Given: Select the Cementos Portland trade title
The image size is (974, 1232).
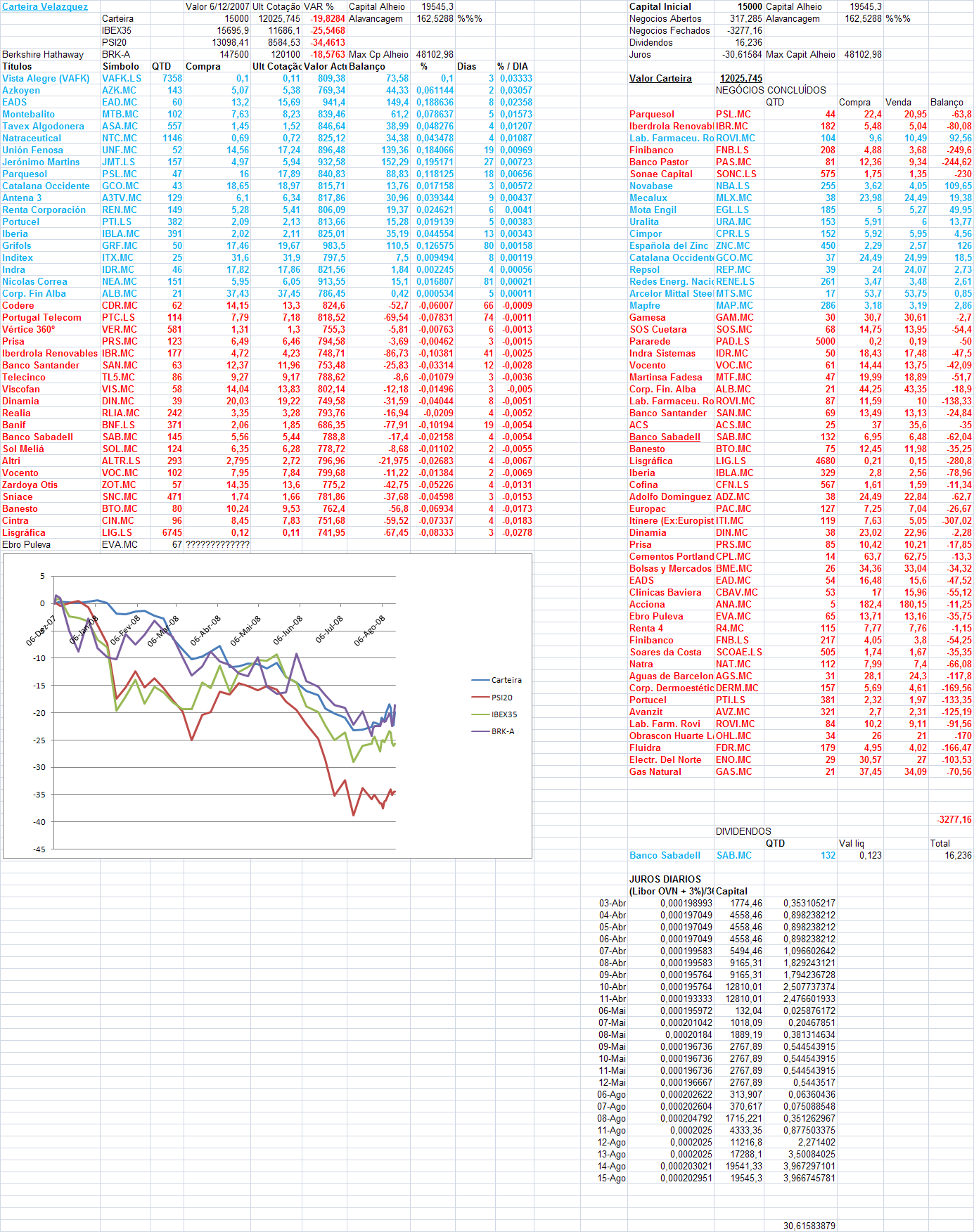Looking at the screenshot, I should click(x=672, y=557).
